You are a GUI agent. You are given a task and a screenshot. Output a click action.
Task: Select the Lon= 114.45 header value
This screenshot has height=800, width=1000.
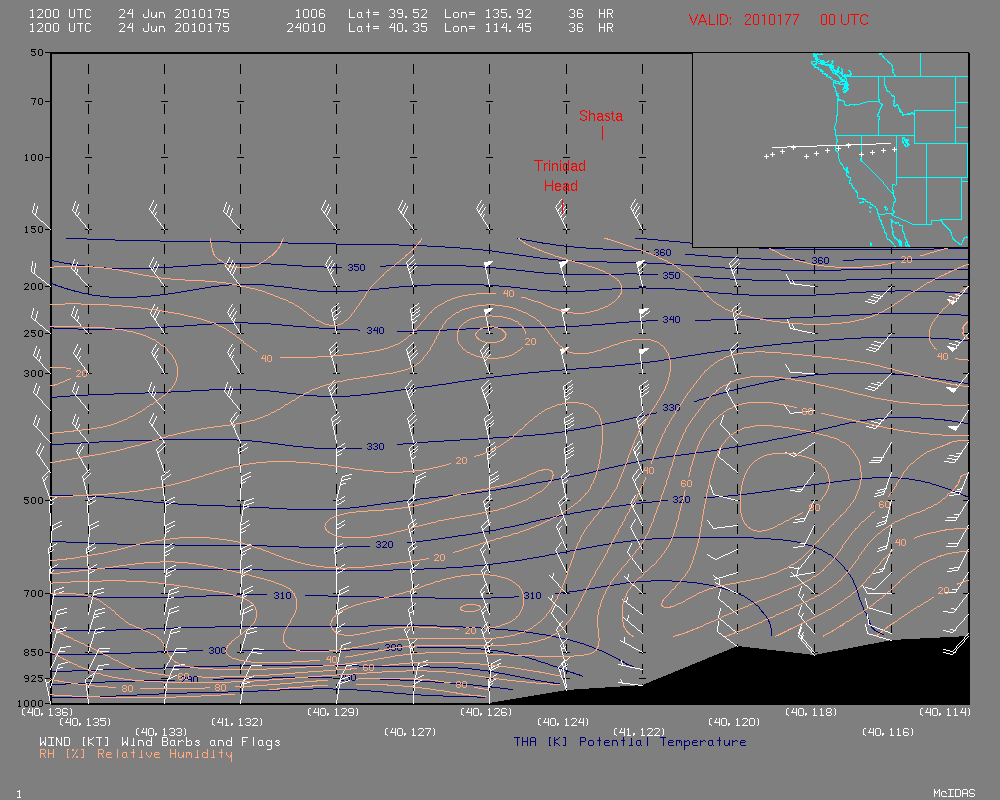click(x=488, y=28)
